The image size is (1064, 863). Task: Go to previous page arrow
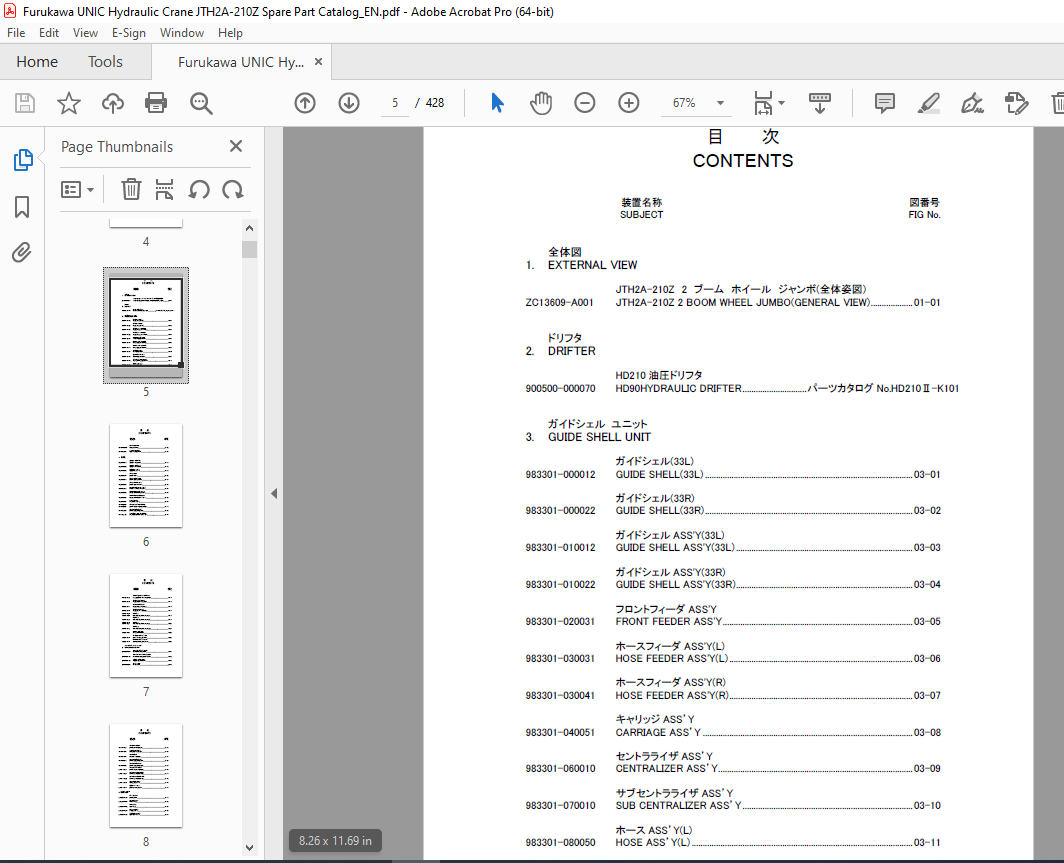pyautogui.click(x=305, y=103)
